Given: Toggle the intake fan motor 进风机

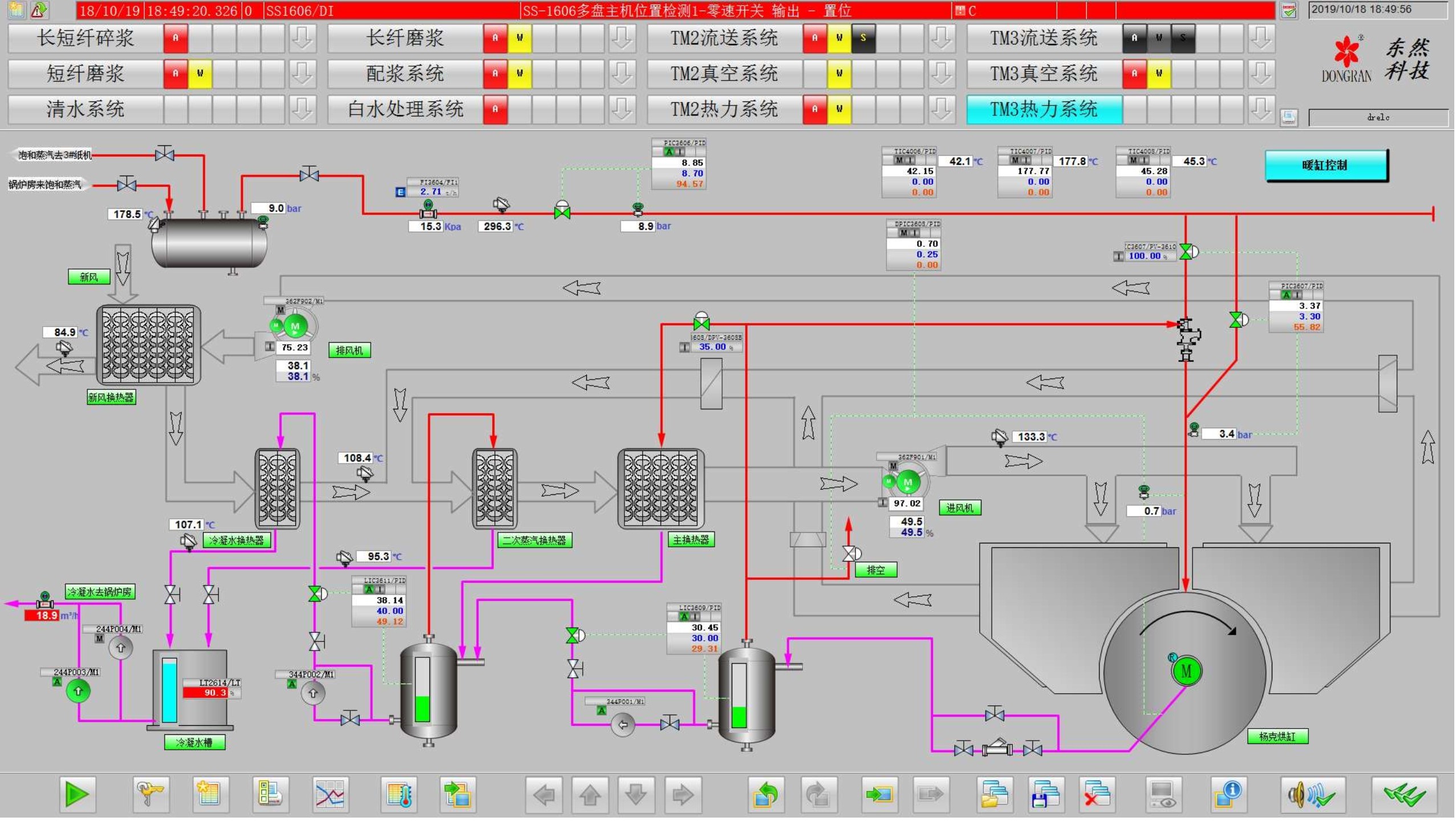Looking at the screenshot, I should [x=909, y=483].
